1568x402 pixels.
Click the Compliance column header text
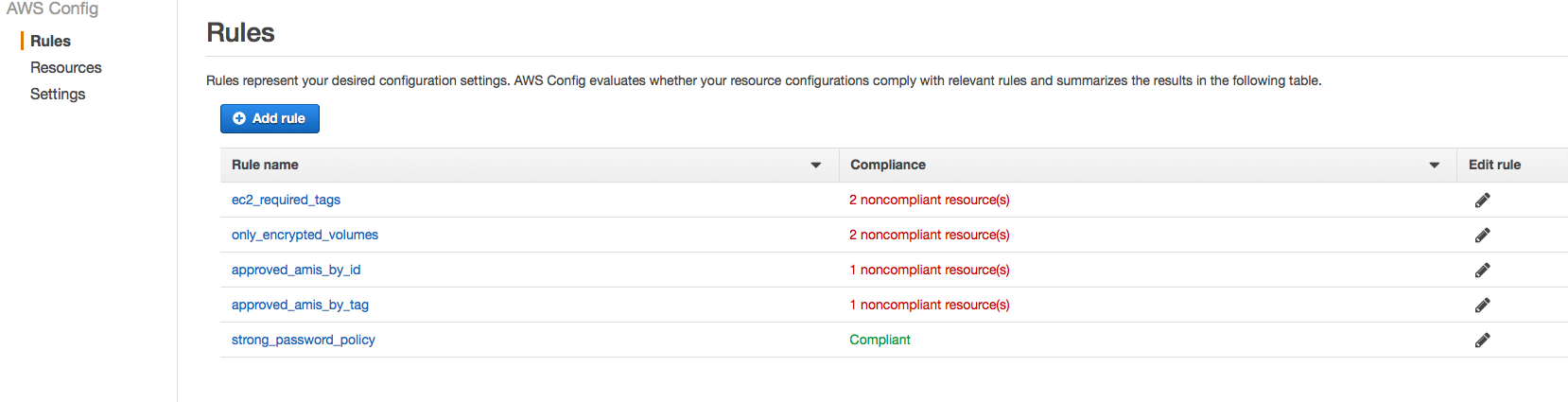tap(887, 165)
